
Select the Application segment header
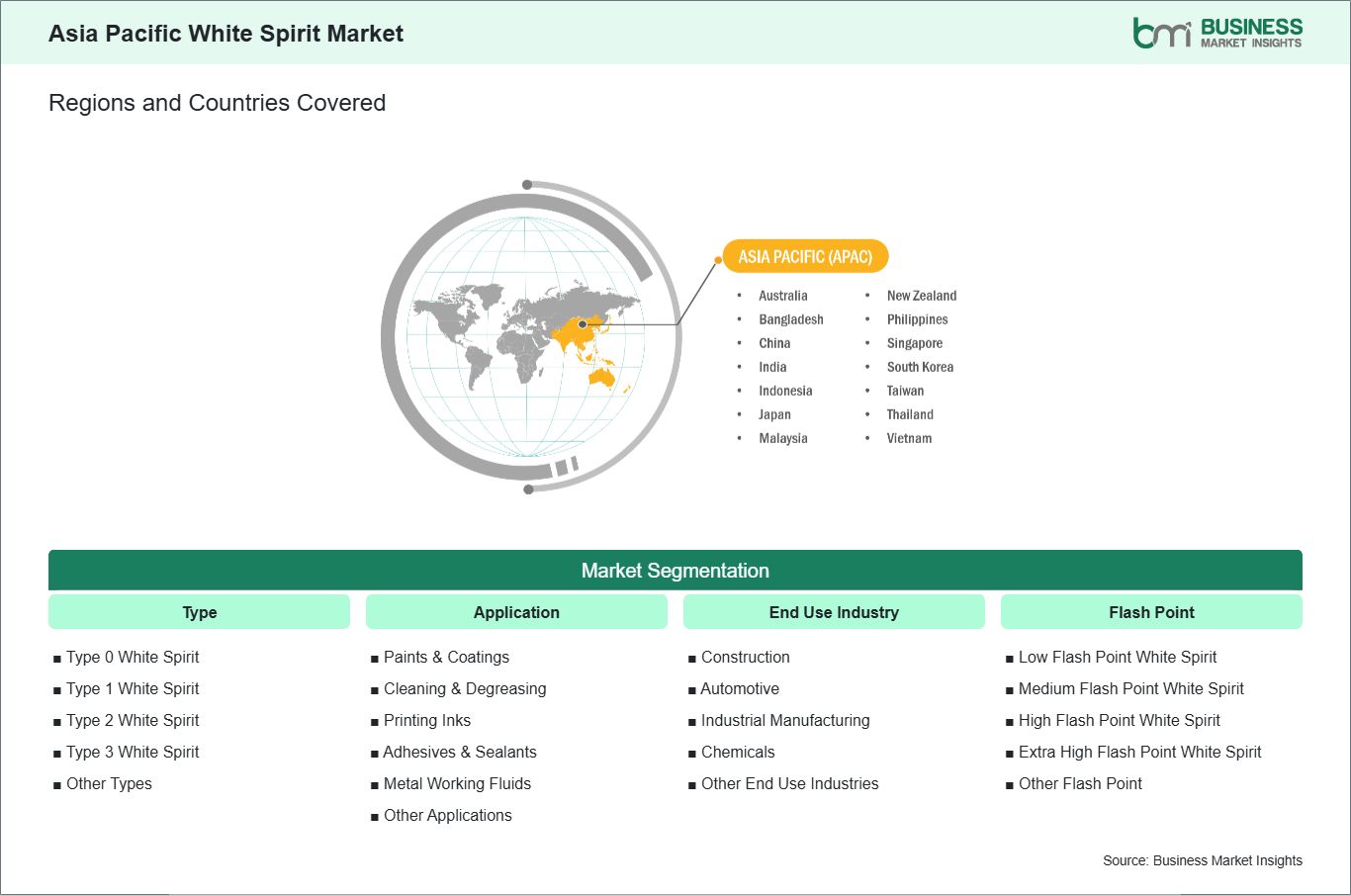point(516,612)
